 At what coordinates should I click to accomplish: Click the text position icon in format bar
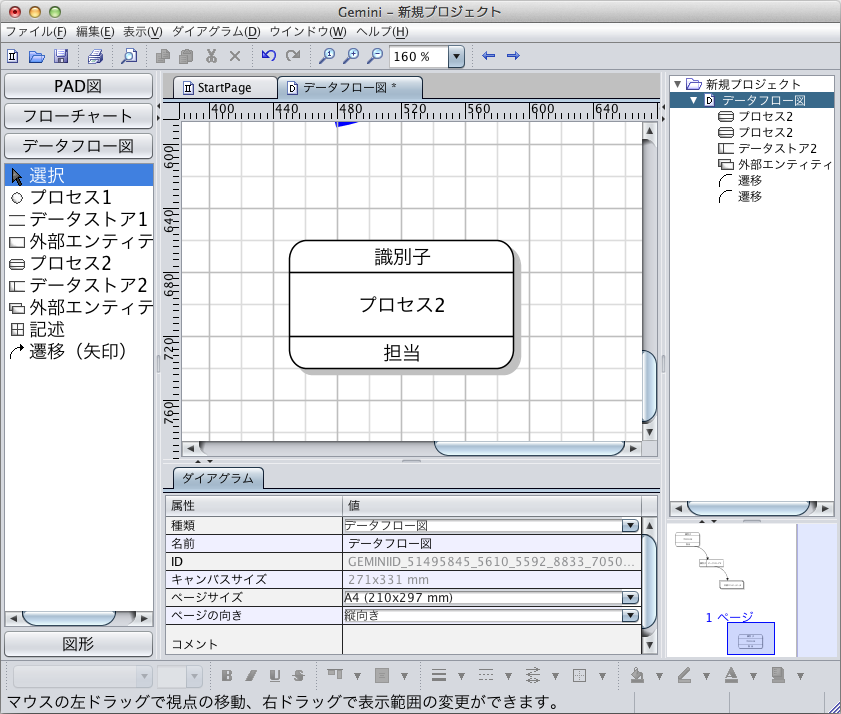point(335,675)
